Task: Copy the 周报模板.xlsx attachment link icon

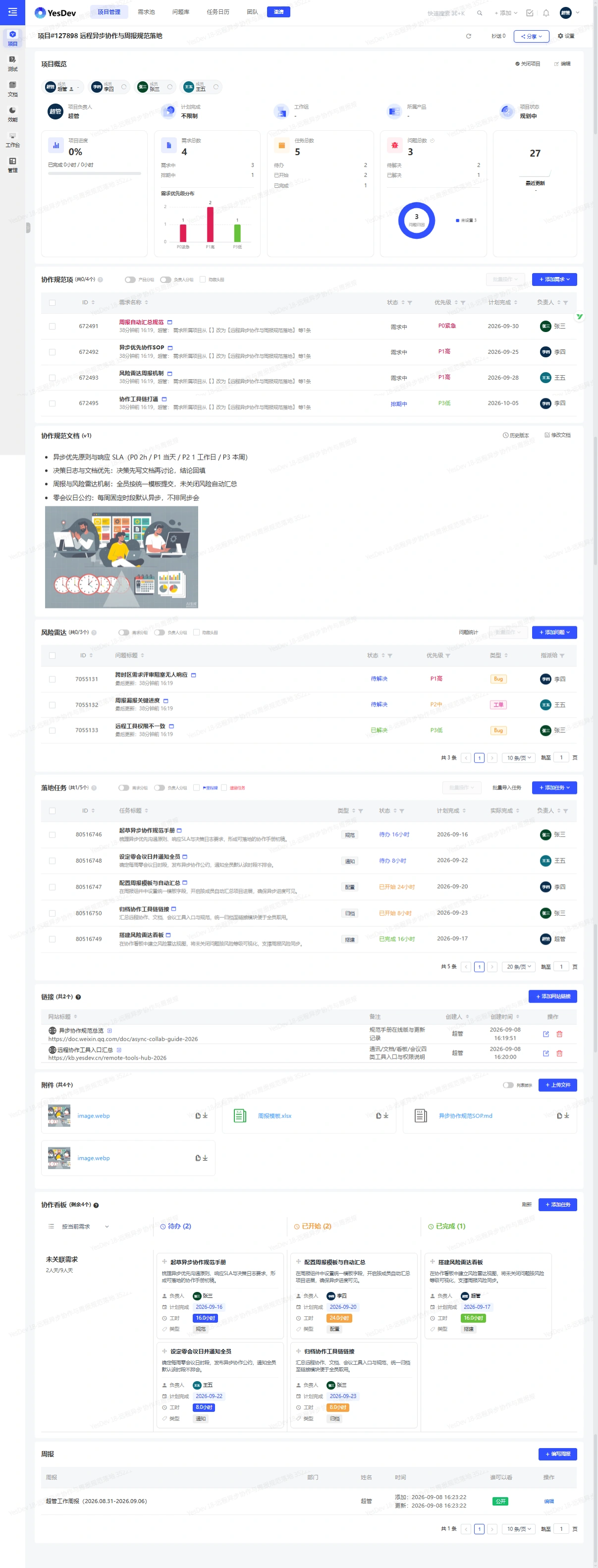Action: [x=379, y=1115]
